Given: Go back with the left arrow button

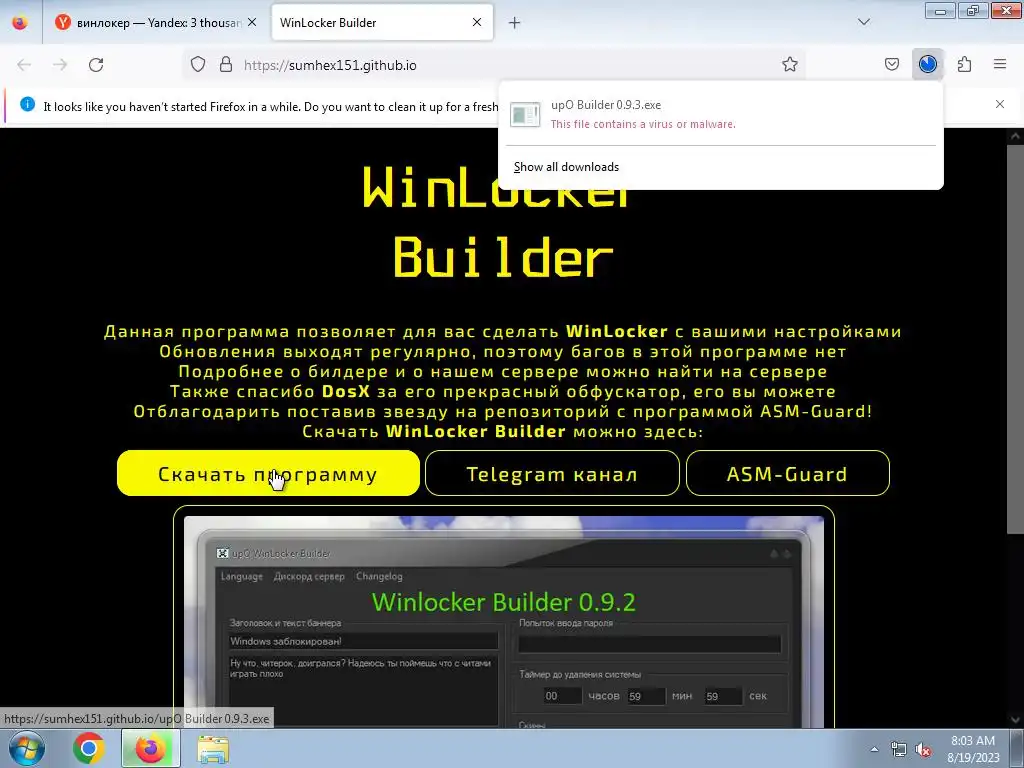Looking at the screenshot, I should pos(24,65).
